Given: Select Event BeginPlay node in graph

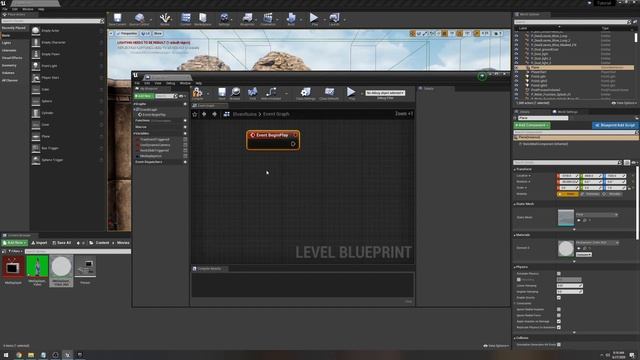Looking at the screenshot, I should (x=273, y=140).
